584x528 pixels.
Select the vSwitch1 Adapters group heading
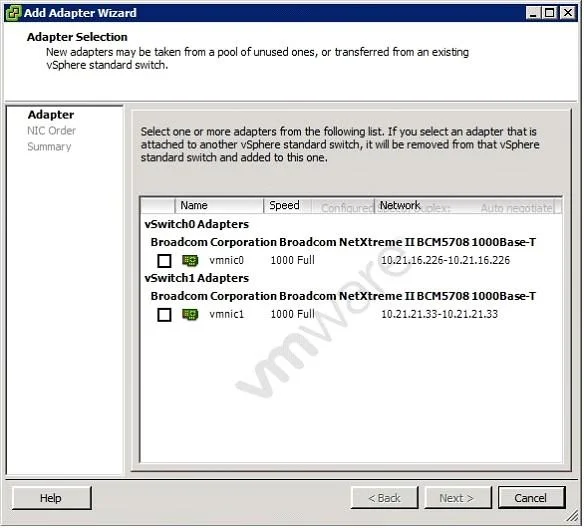tap(197, 278)
